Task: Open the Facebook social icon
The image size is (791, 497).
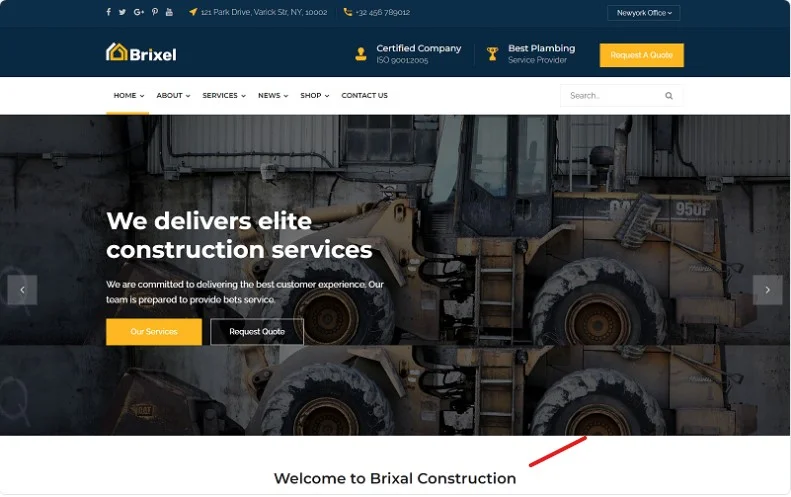Action: tap(108, 12)
